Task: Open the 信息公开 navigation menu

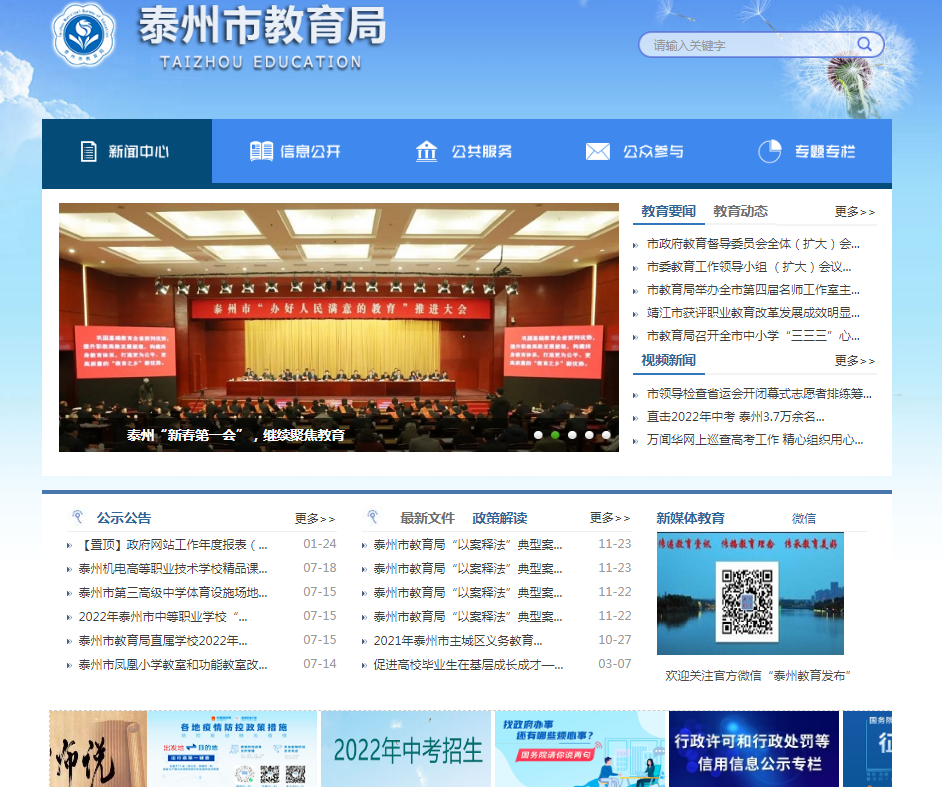Action: (x=297, y=151)
